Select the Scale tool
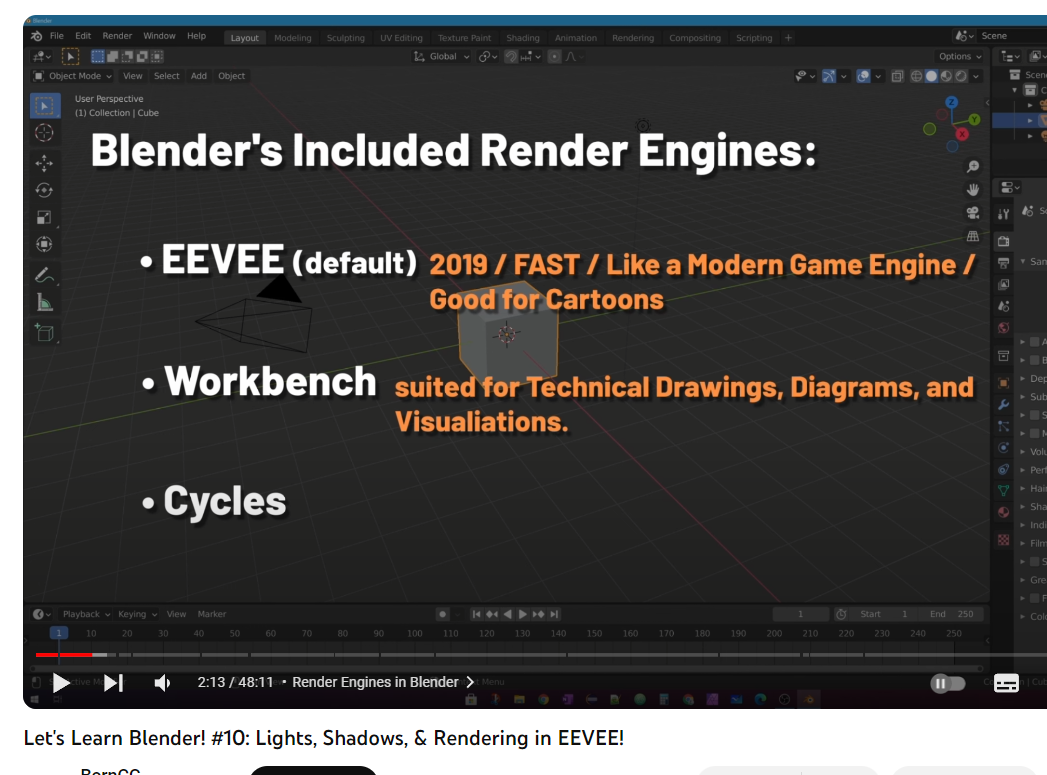This screenshot has width=1047, height=775. [x=45, y=218]
